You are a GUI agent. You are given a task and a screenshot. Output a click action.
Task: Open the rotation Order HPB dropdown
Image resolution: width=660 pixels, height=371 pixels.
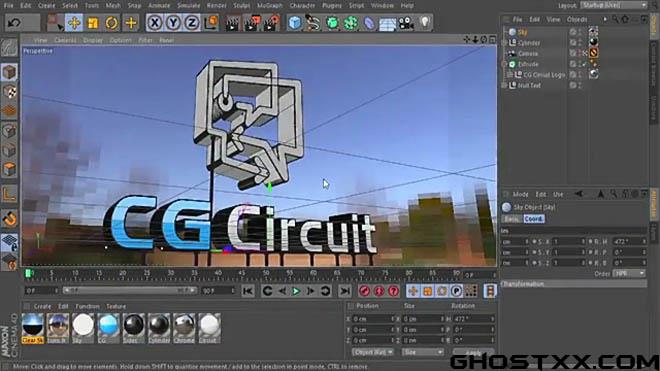[629, 273]
